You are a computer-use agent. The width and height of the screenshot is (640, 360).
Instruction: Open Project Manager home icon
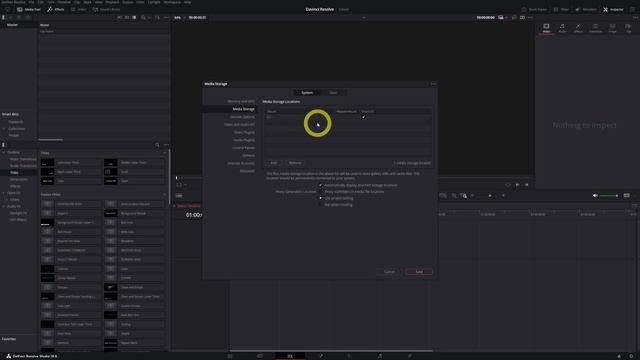coord(619,356)
